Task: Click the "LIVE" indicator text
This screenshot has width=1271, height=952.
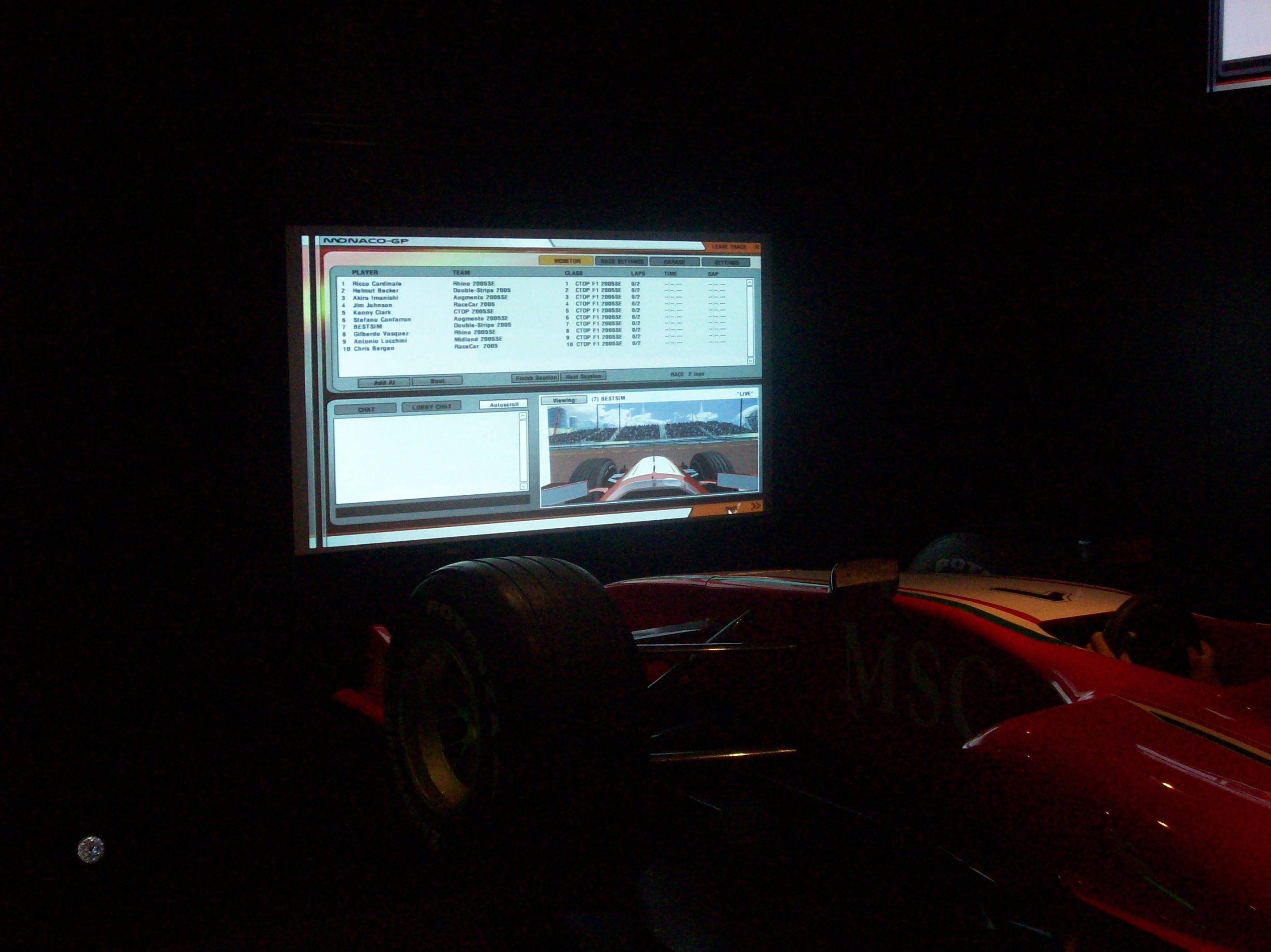Action: click(x=745, y=393)
